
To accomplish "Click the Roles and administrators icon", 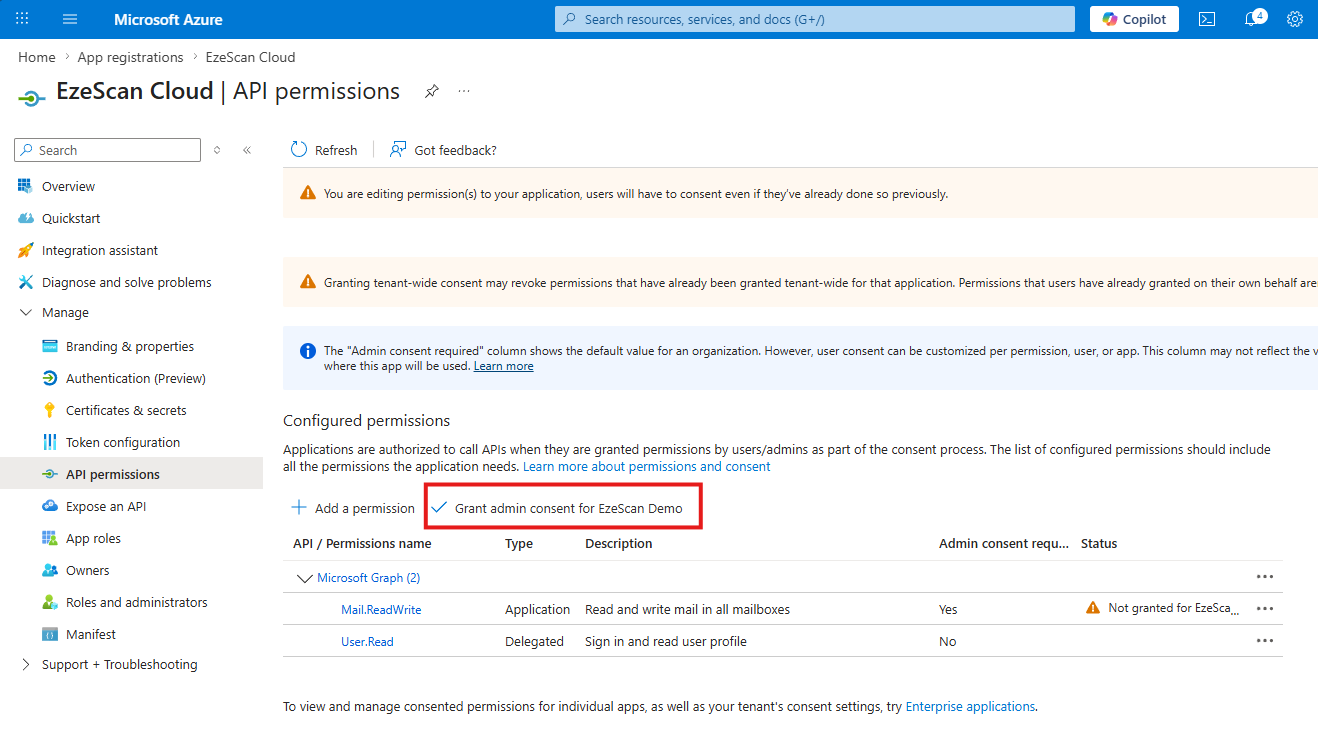I will click(x=50, y=602).
